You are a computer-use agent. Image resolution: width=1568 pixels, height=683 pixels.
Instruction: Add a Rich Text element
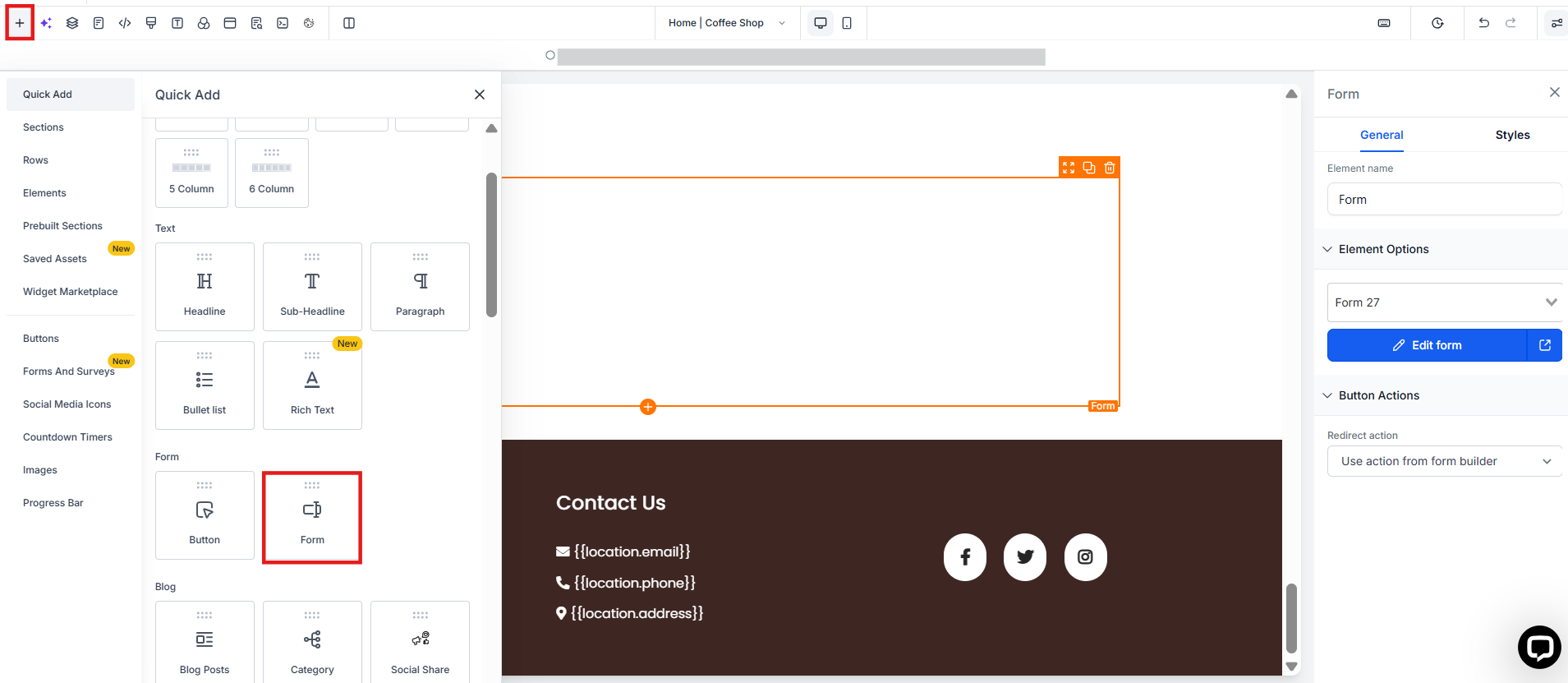tap(312, 385)
